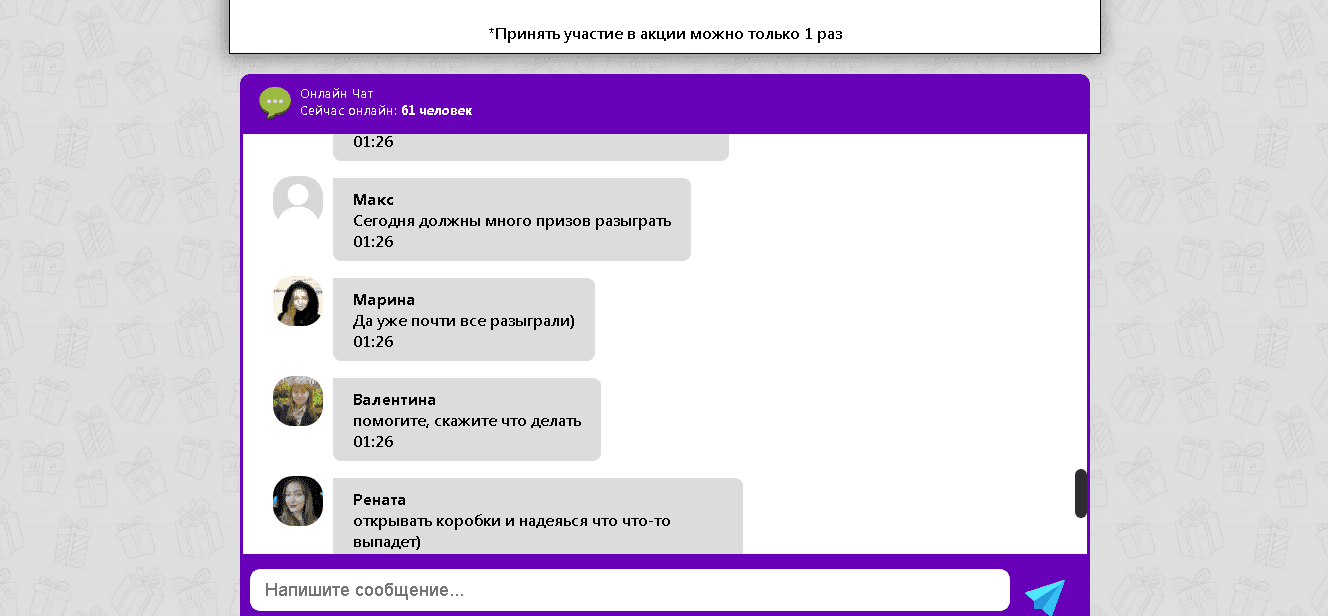Click the online status indicator showing 61 человек
This screenshot has width=1328, height=616.
(386, 110)
